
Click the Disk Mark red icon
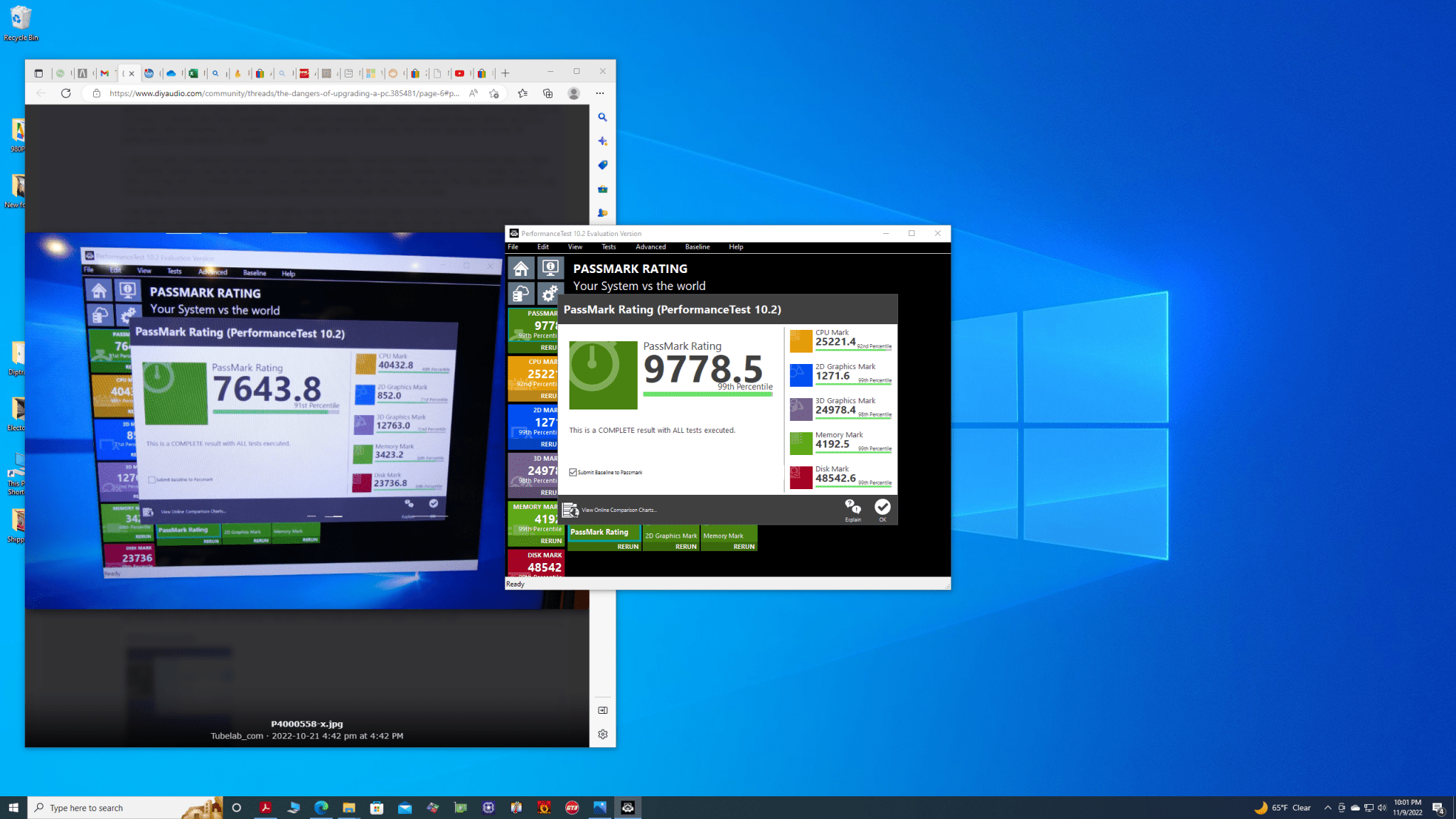pyautogui.click(x=801, y=477)
